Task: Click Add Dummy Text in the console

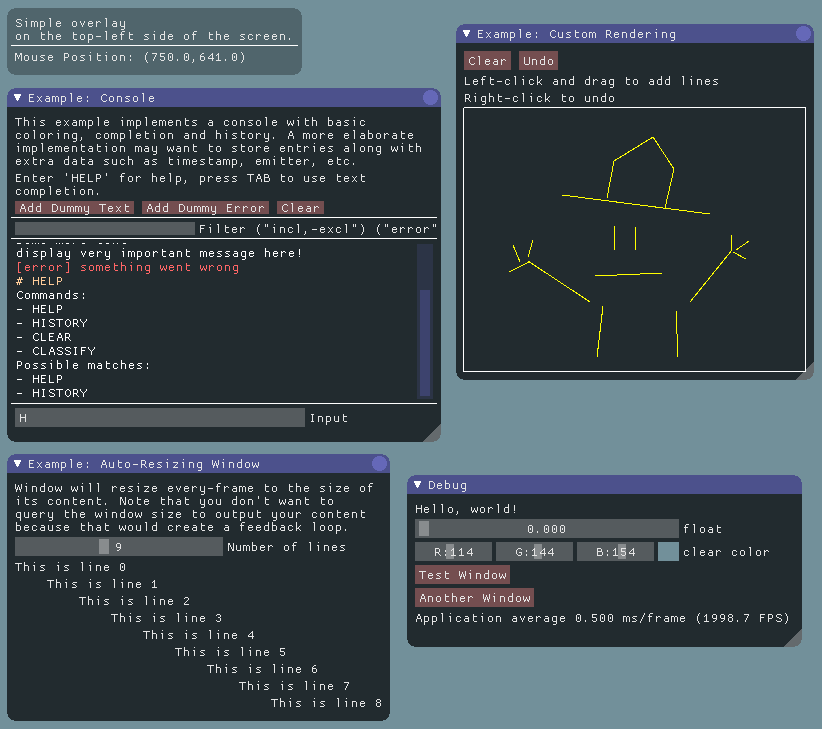Action: (x=73, y=208)
